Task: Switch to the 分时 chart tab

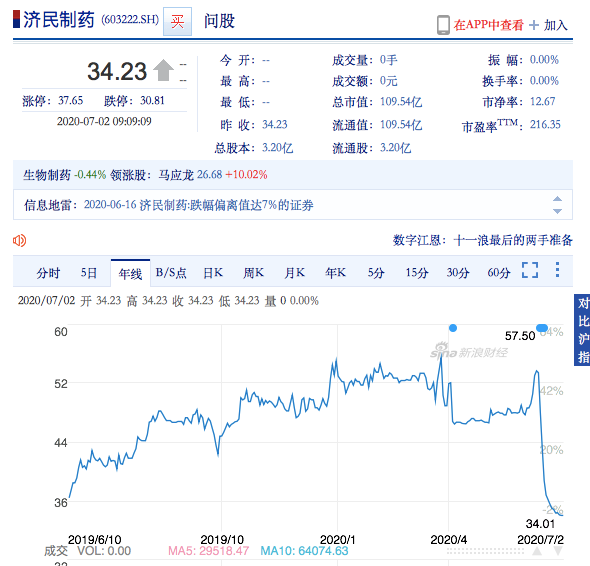Action: 48,273
